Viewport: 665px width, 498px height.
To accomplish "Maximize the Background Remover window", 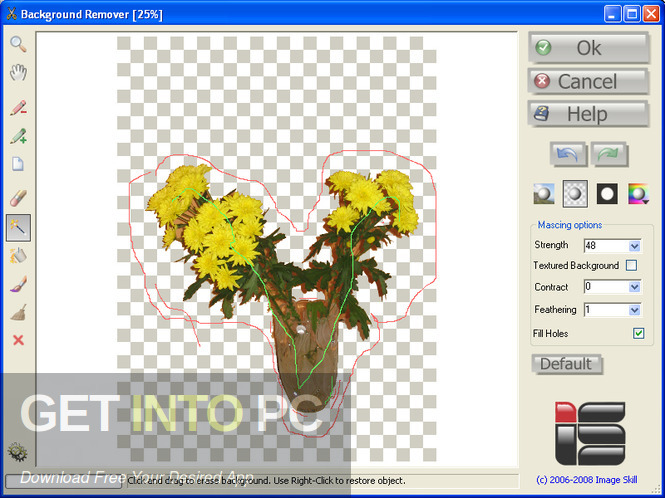I will [x=631, y=14].
